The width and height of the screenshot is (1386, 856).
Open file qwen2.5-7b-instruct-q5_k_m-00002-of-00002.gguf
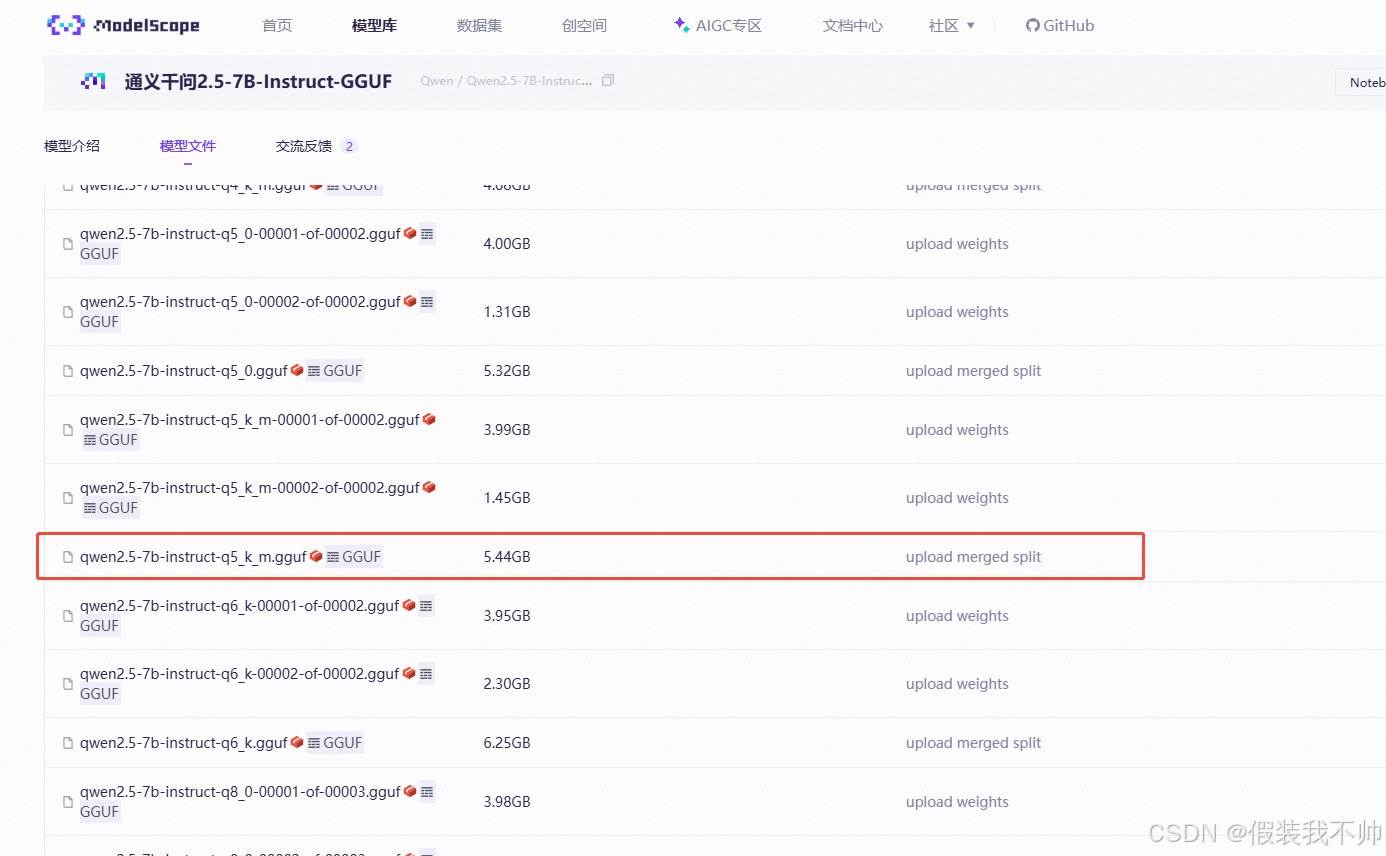(x=250, y=488)
